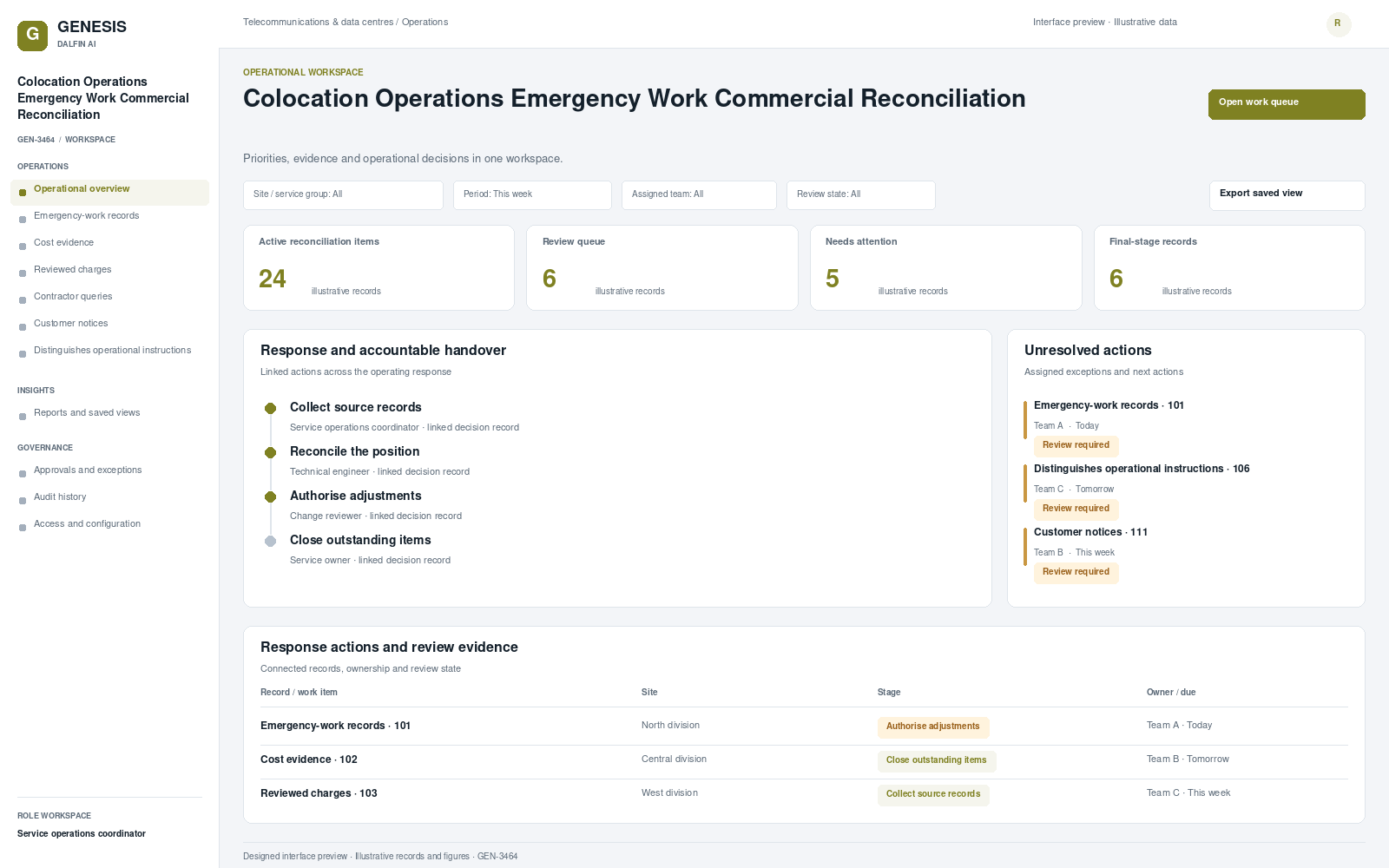The image size is (1389, 868).
Task: Open the Final-stage records card
Action: tap(1229, 268)
